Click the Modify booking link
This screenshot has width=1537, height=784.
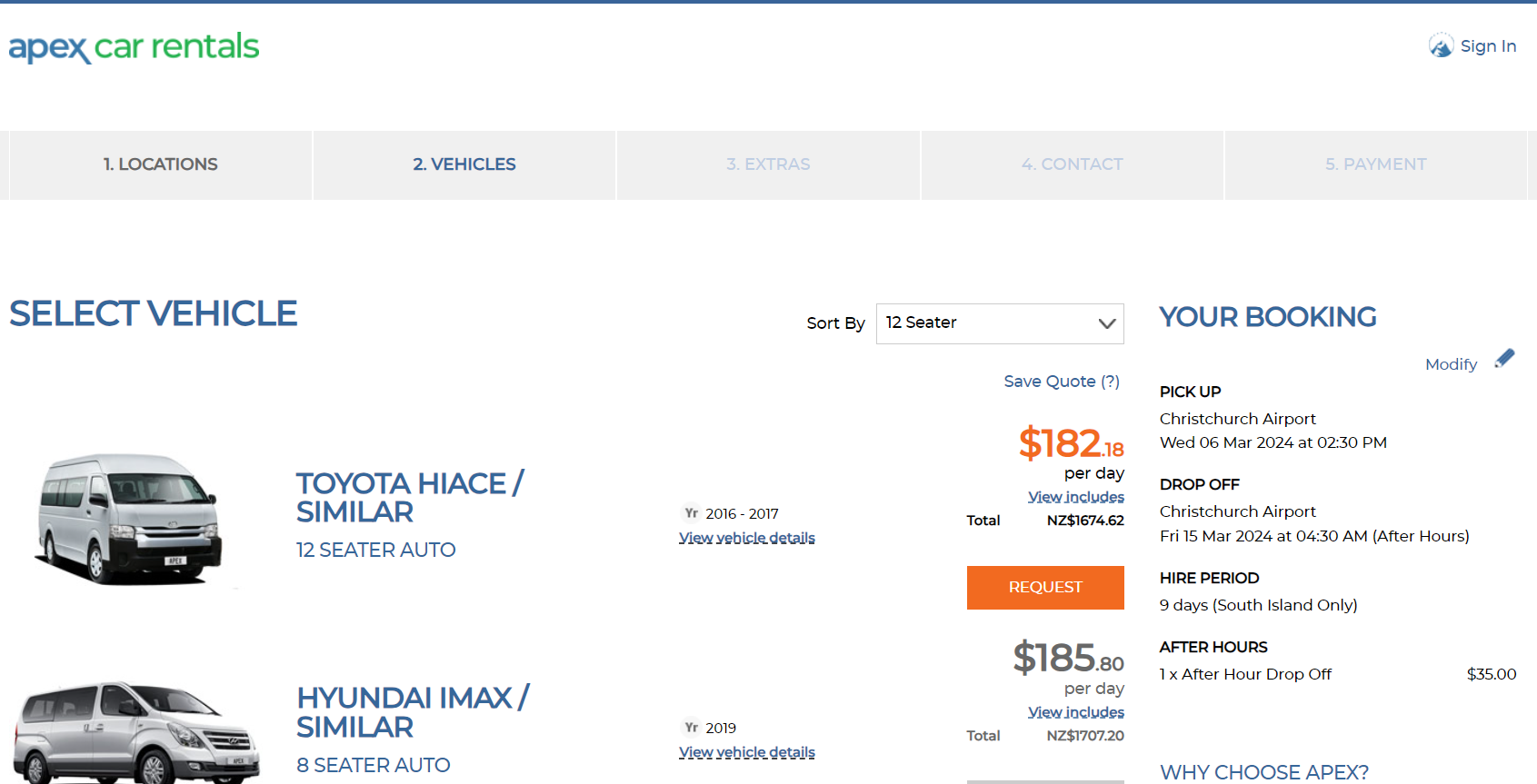pos(1451,364)
